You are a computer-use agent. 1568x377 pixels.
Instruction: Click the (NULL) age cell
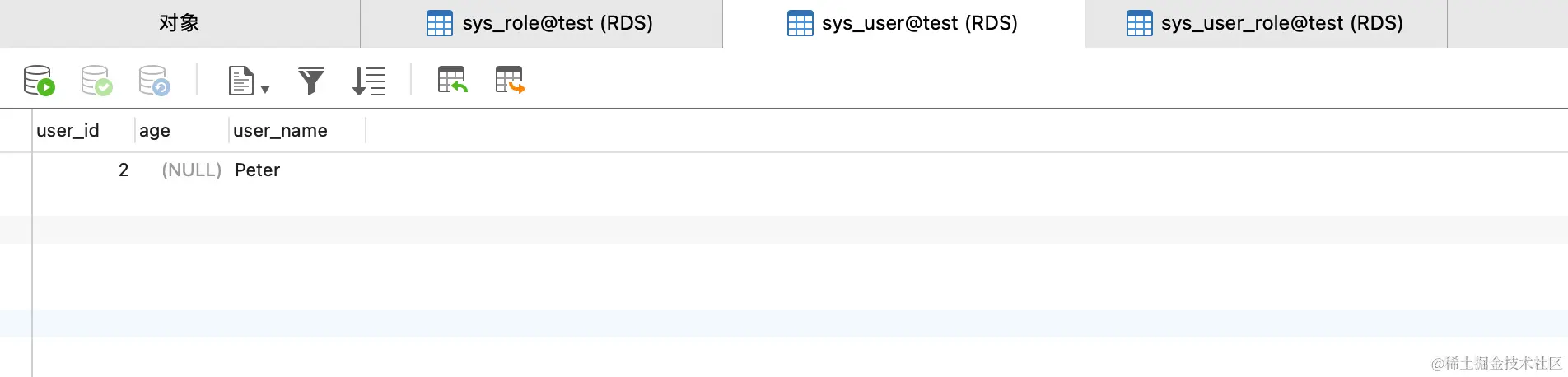point(191,170)
